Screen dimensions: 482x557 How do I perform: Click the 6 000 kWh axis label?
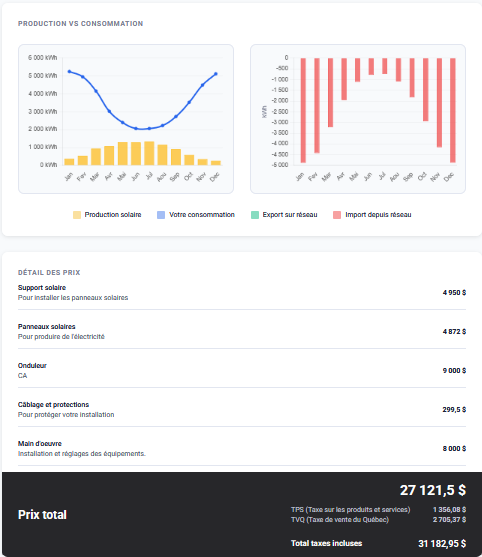(x=43, y=58)
